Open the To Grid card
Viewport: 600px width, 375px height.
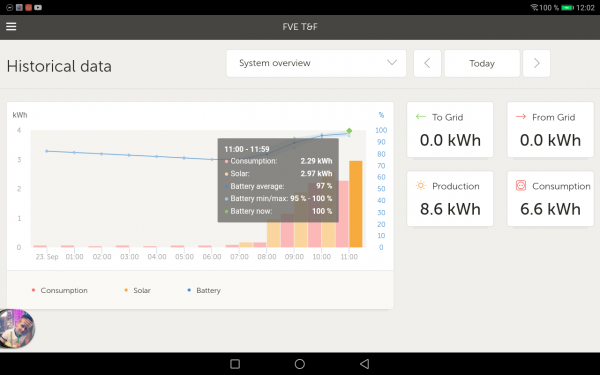[450, 130]
